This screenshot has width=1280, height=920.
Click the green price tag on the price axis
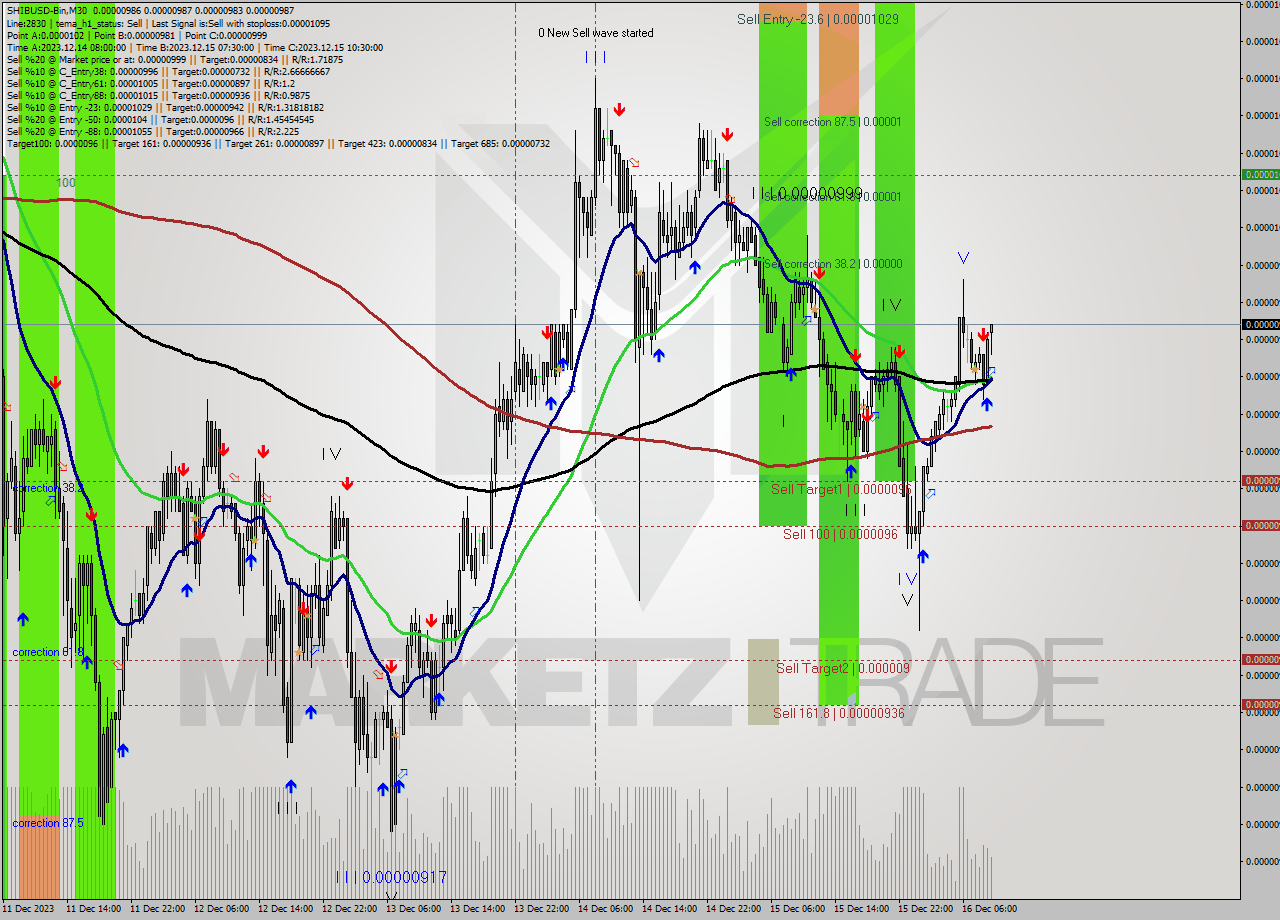pos(1260,174)
